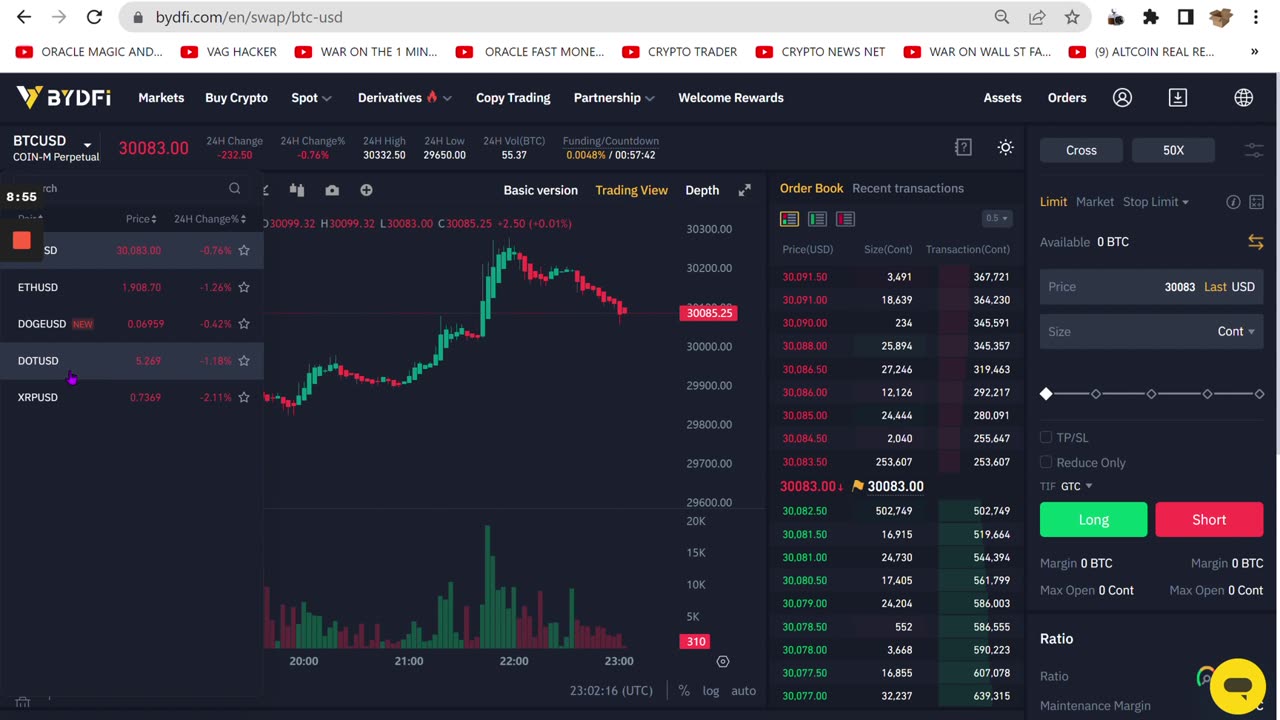Toggle percent scale on the chart

pos(684,691)
